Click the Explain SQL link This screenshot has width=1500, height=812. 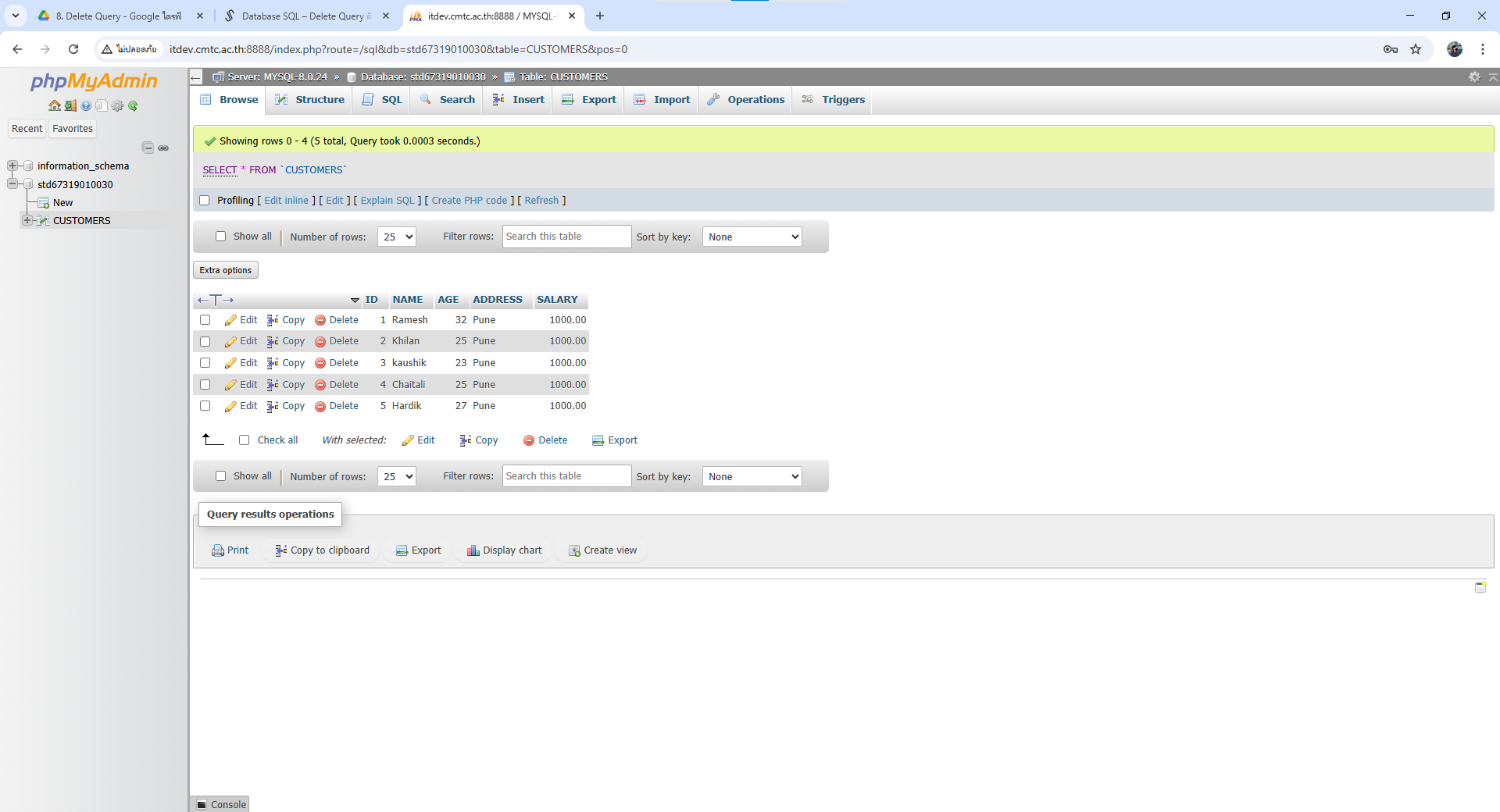coord(387,201)
